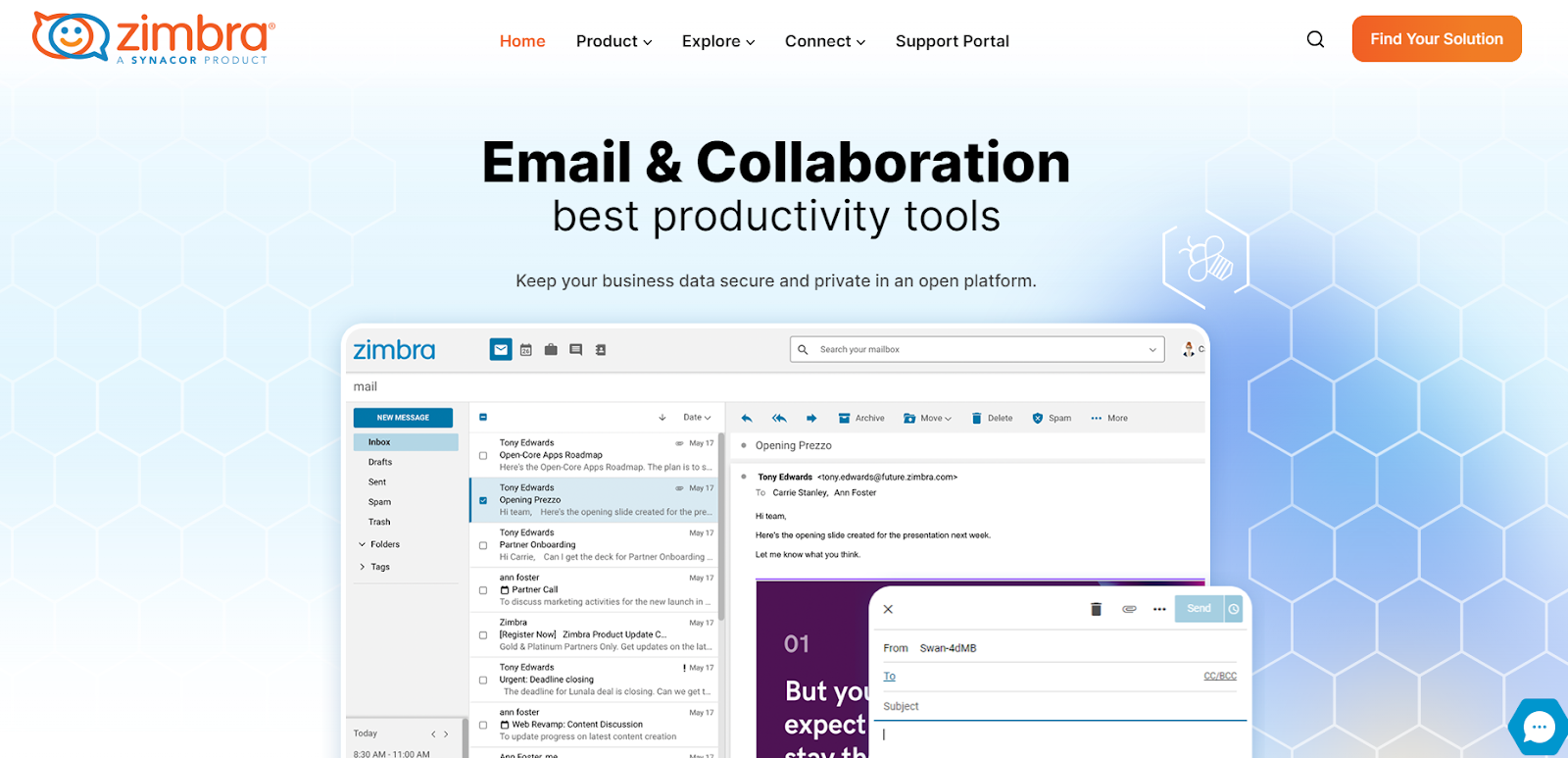Click the CC/BCC link
The height and width of the screenshot is (758, 1568).
click(x=1220, y=677)
